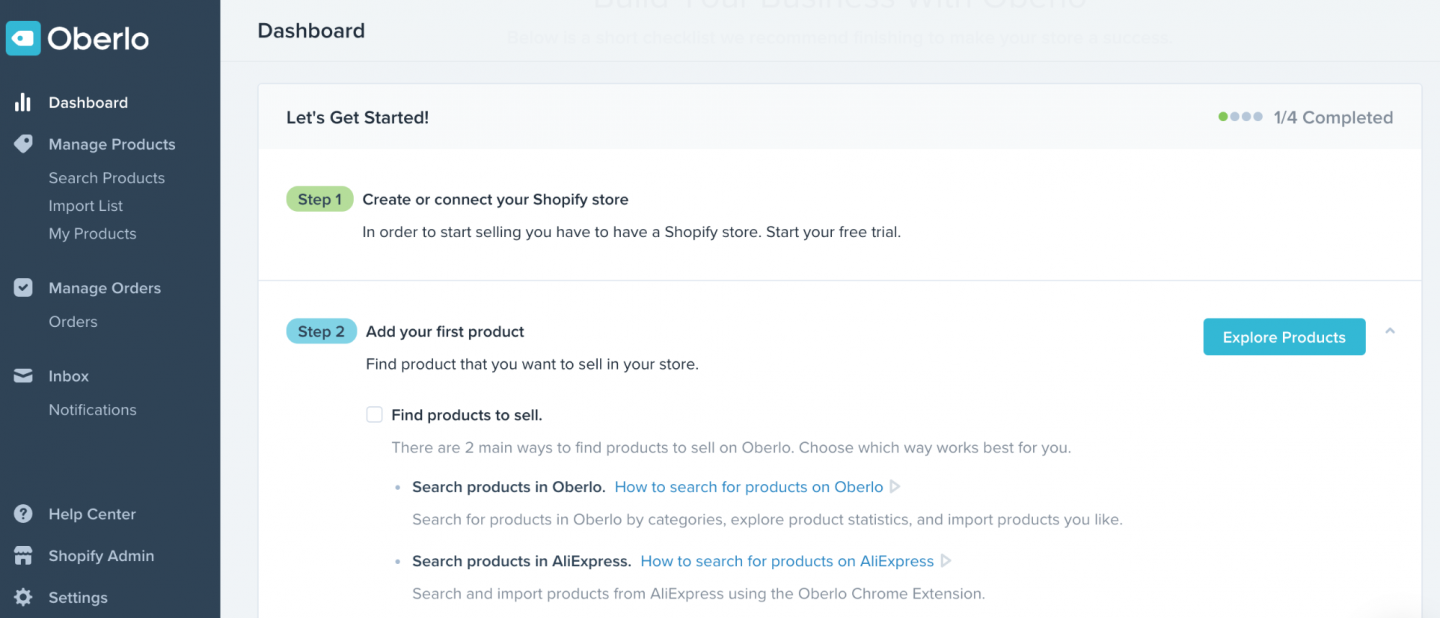The image size is (1440, 618).
Task: Play the AliExpress search tutorial video arrow
Action: (x=946, y=561)
